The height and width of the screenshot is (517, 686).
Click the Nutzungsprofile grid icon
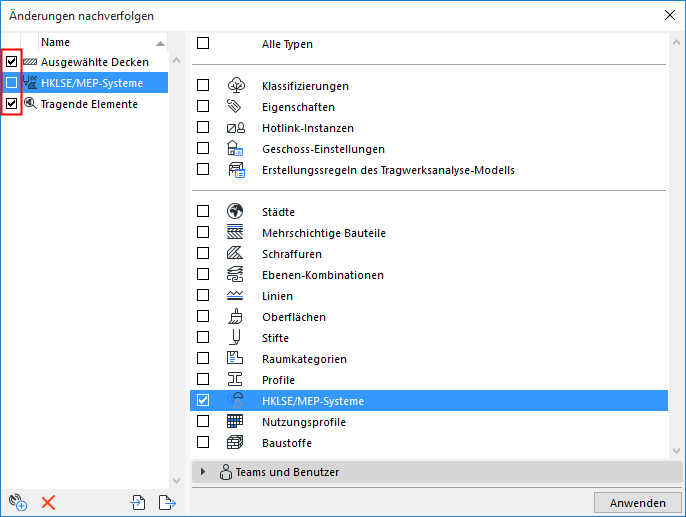coord(235,421)
